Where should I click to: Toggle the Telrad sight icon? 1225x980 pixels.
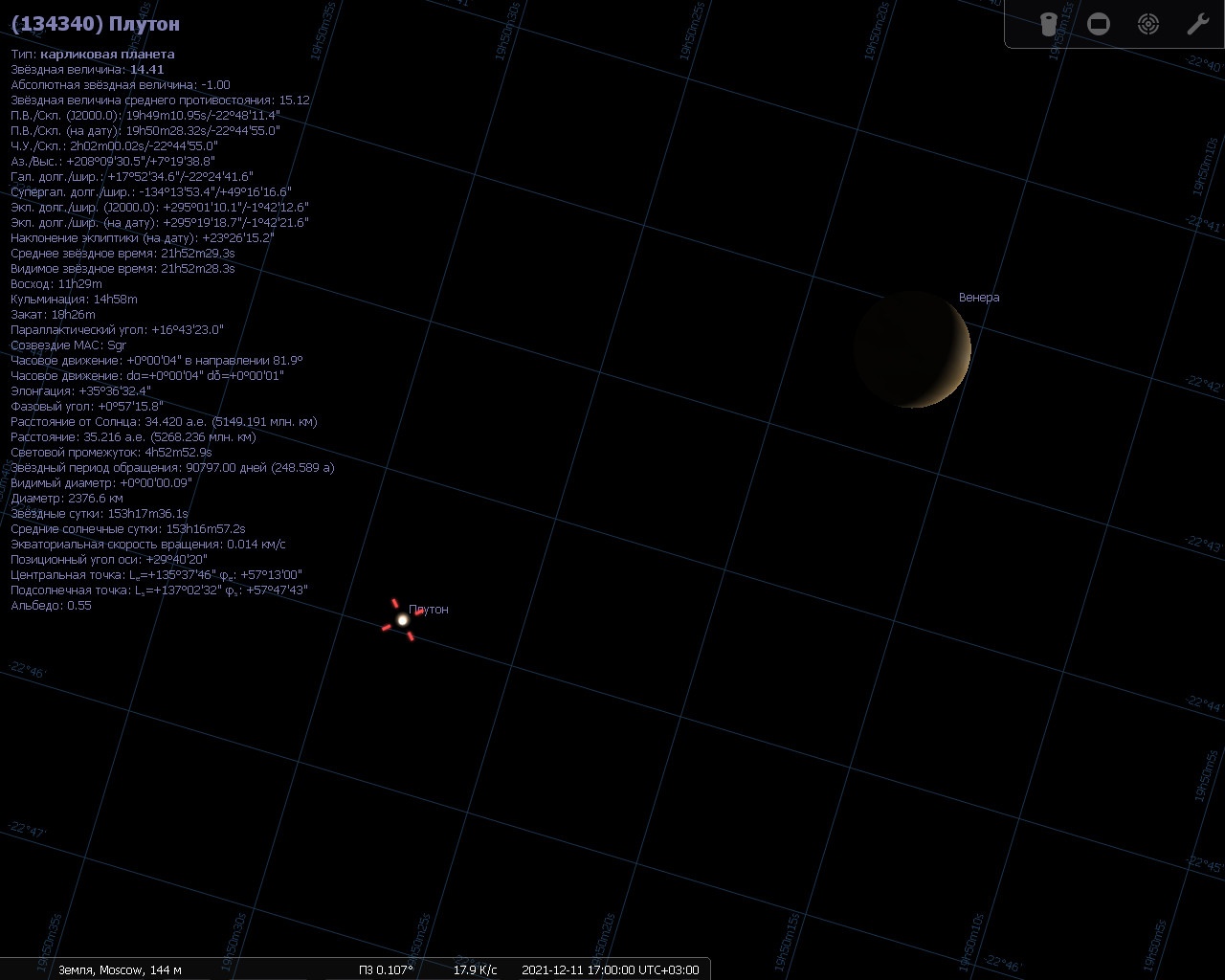[x=1148, y=24]
